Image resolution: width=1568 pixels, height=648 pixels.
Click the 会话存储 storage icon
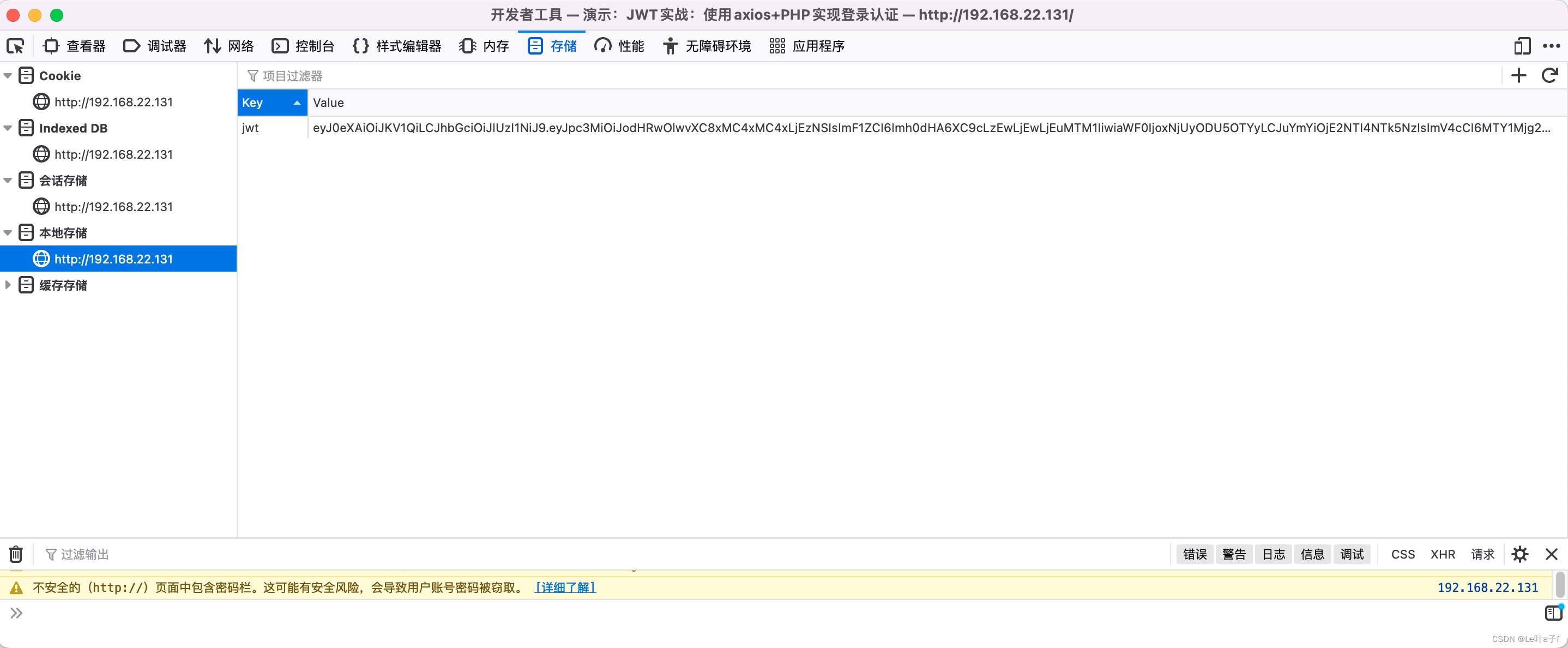[x=26, y=180]
